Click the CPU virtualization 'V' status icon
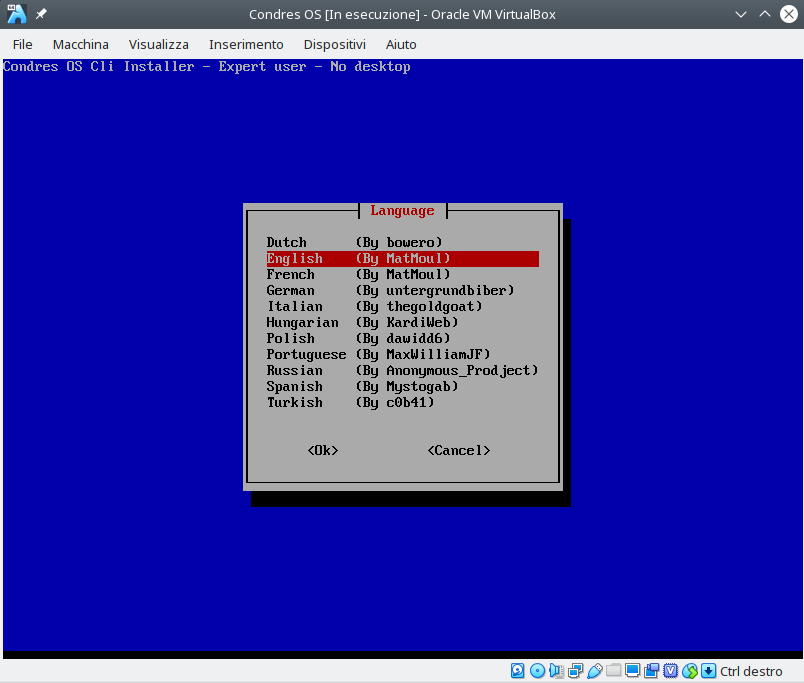The width and height of the screenshot is (804, 683). pos(671,671)
